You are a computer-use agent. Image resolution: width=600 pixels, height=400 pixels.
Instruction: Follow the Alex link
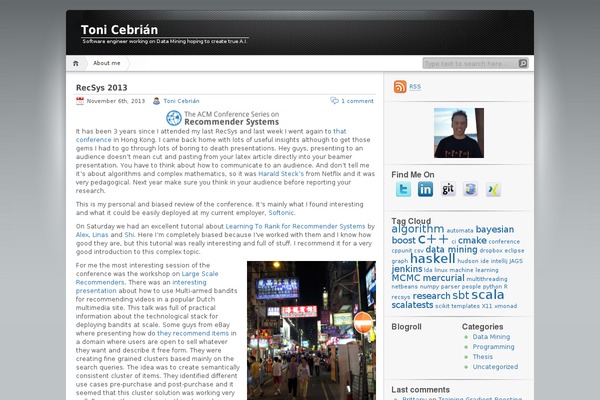(x=82, y=235)
